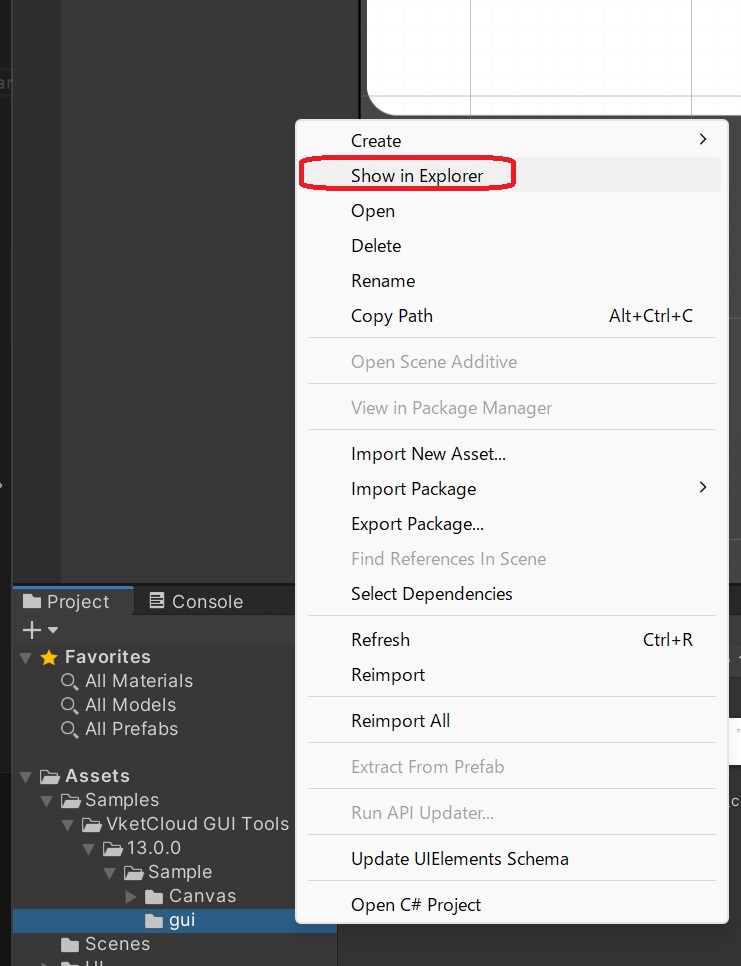
Task: Click the Scenes folder icon
Action: pyautogui.click(x=70, y=944)
